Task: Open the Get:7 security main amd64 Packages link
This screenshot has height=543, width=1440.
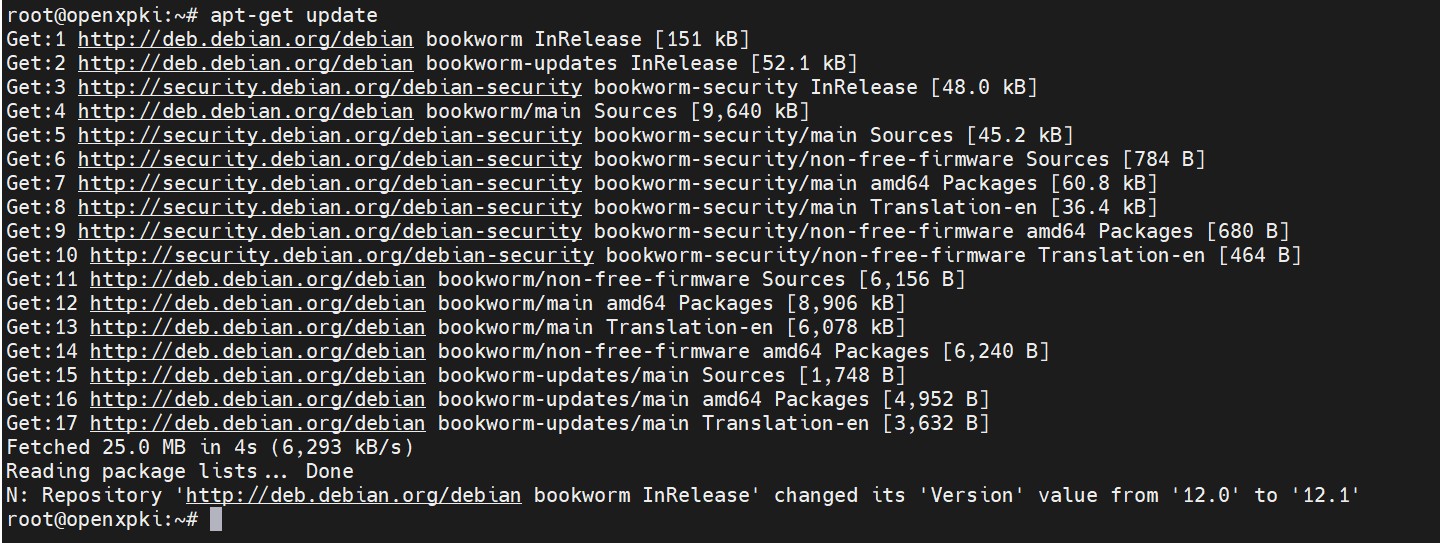Action: (329, 184)
